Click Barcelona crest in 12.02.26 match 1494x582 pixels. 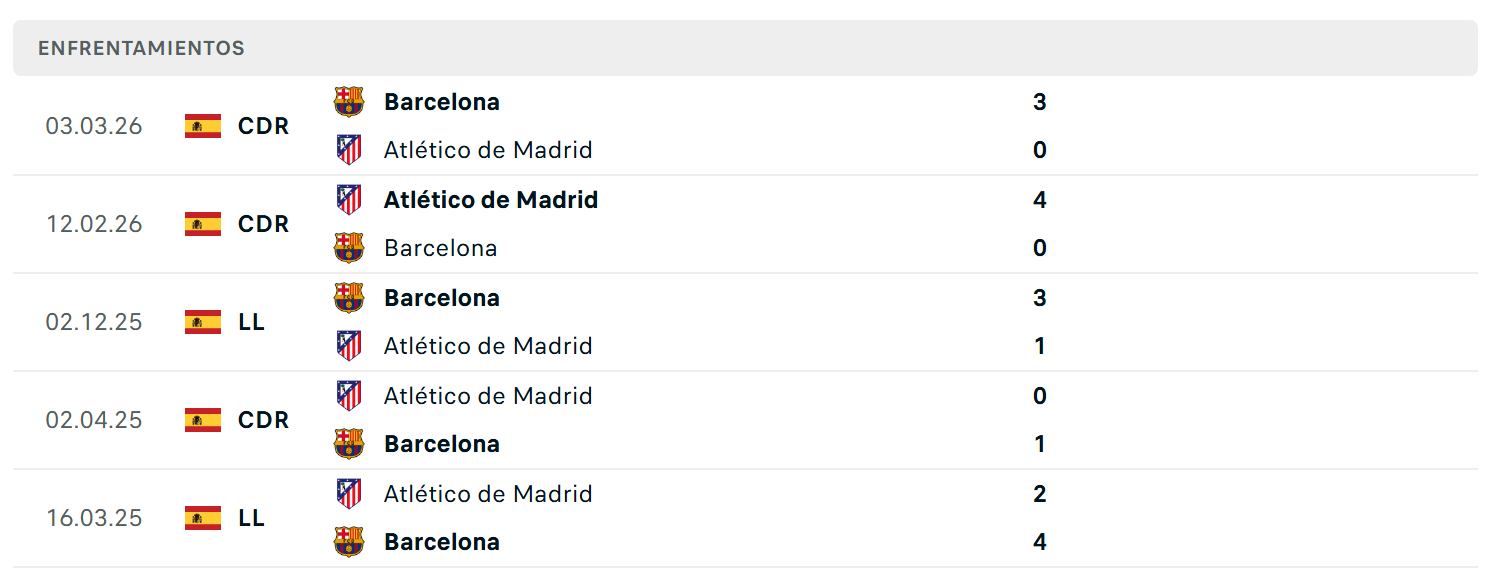tap(349, 248)
